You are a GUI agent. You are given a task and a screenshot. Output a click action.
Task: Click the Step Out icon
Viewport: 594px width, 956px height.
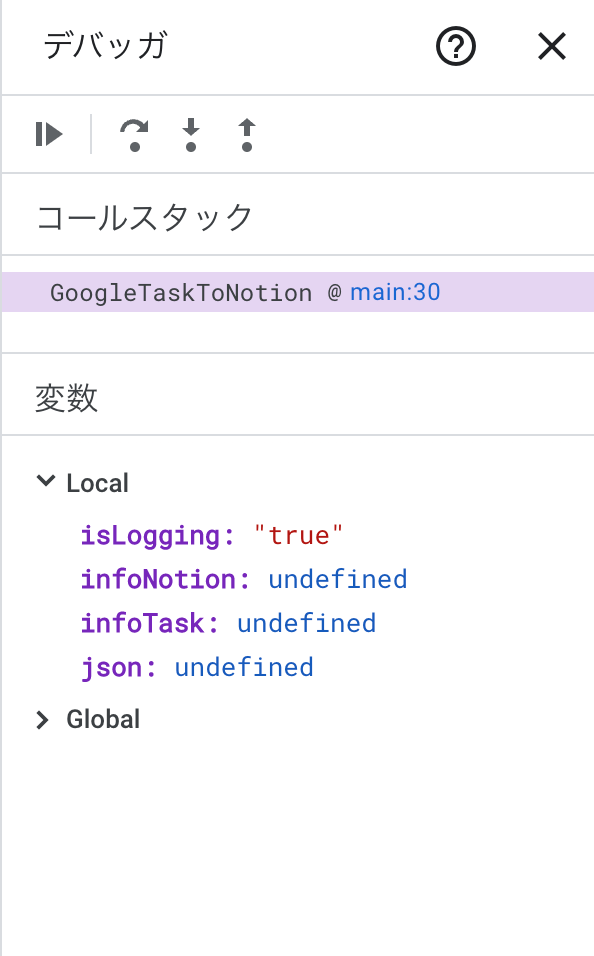click(246, 135)
